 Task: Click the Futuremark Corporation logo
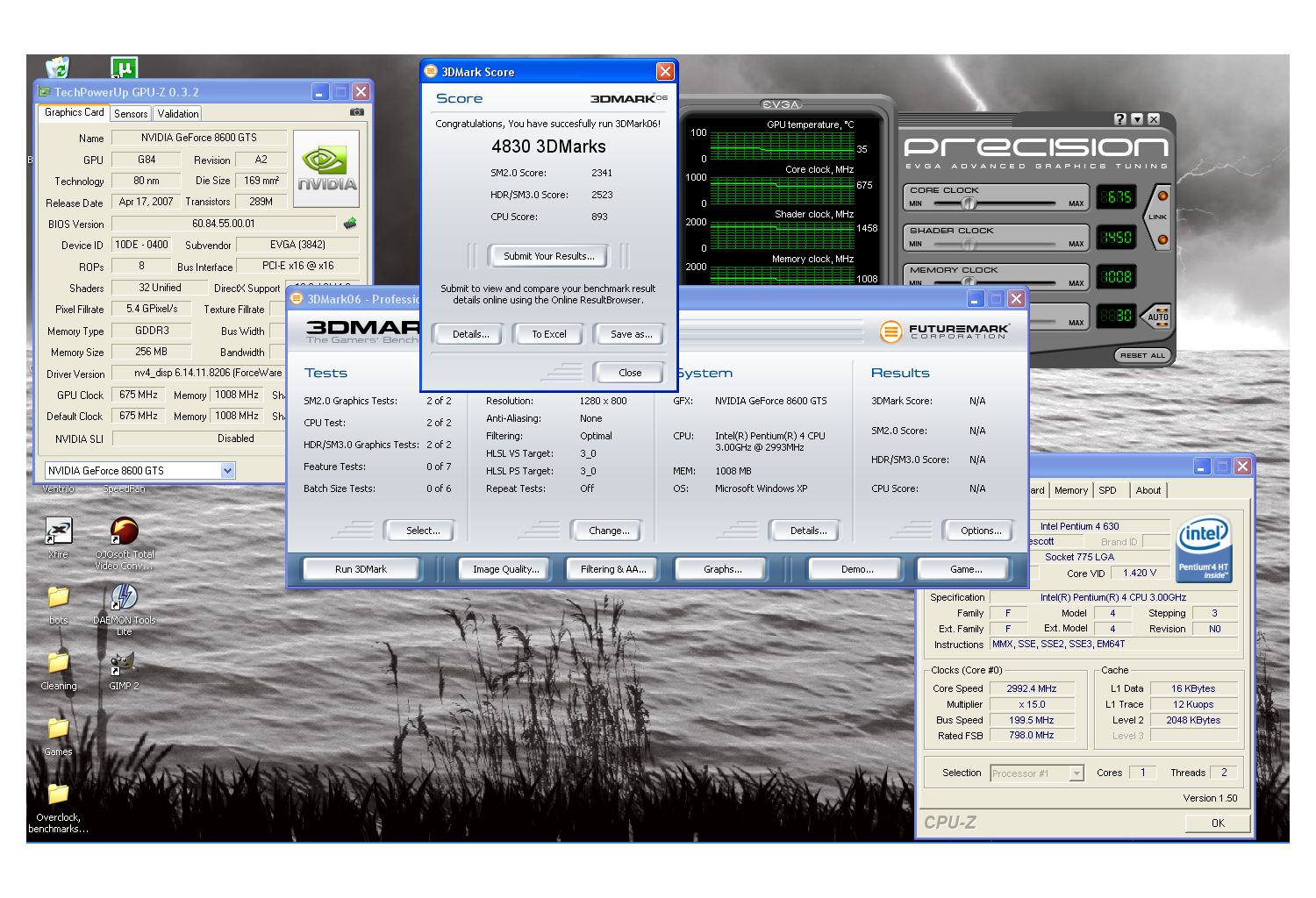(944, 331)
